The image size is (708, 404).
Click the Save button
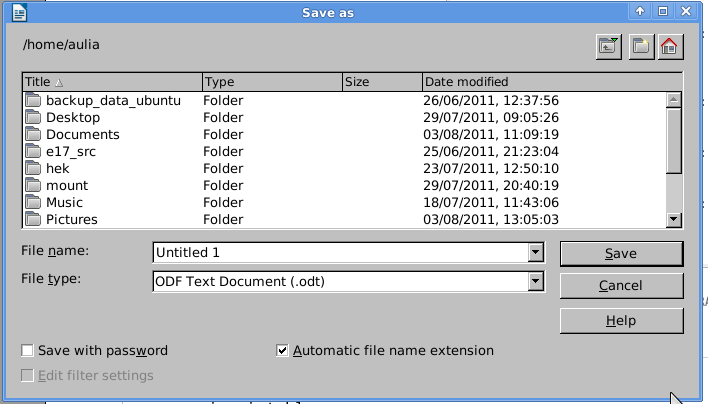pos(621,254)
